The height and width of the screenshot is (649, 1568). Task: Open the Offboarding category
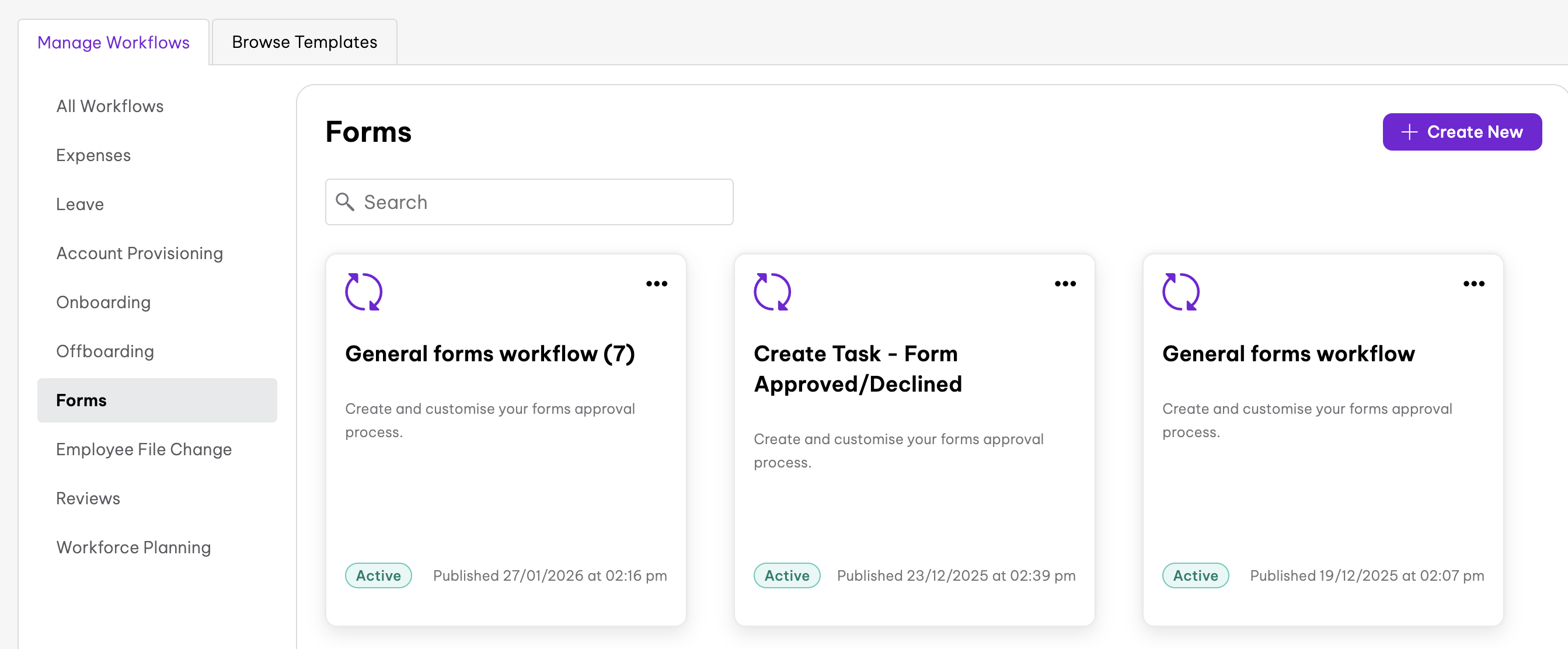104,351
